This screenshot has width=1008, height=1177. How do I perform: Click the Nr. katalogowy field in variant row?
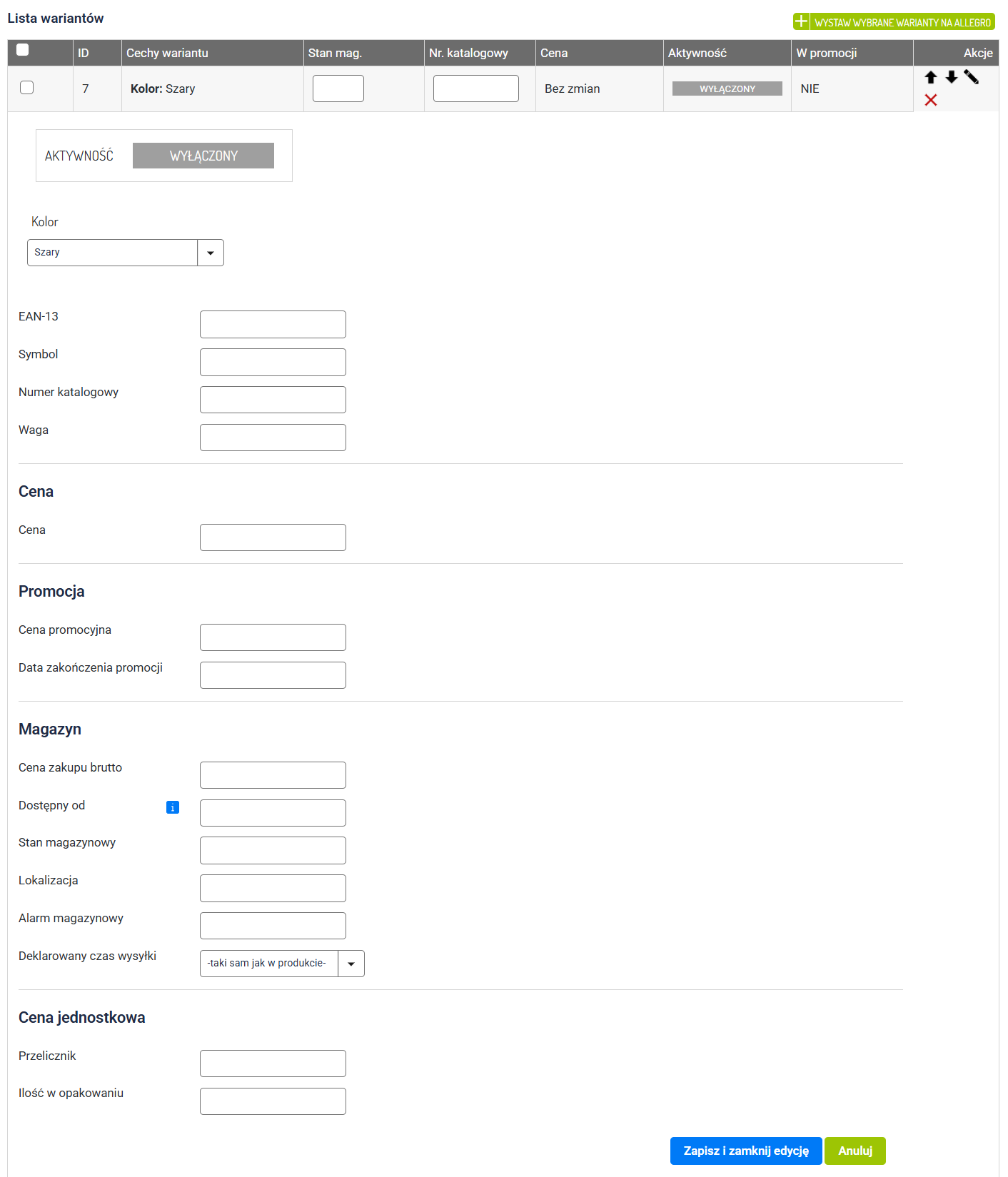tap(475, 89)
